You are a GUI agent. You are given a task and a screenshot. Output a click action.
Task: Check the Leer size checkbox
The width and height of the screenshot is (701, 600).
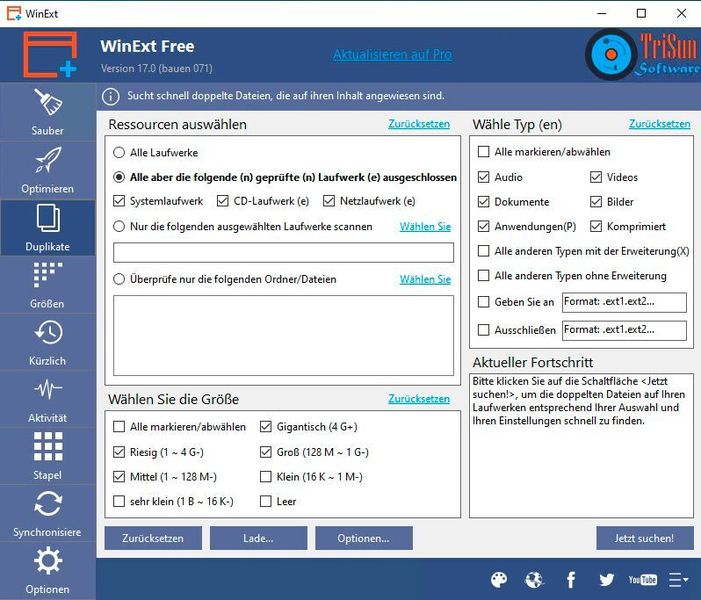point(266,501)
